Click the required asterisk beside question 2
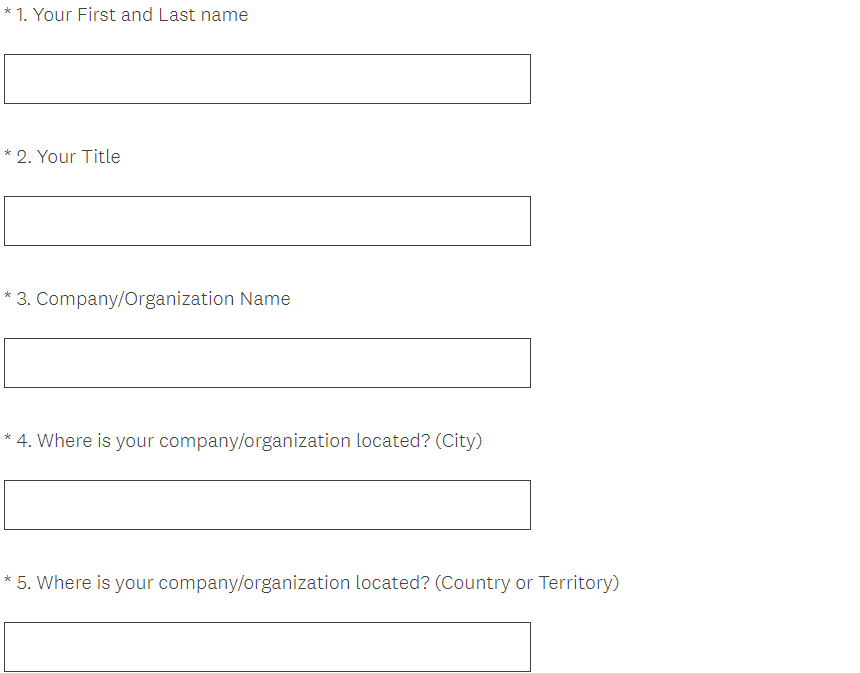The image size is (860, 673). coord(8,156)
